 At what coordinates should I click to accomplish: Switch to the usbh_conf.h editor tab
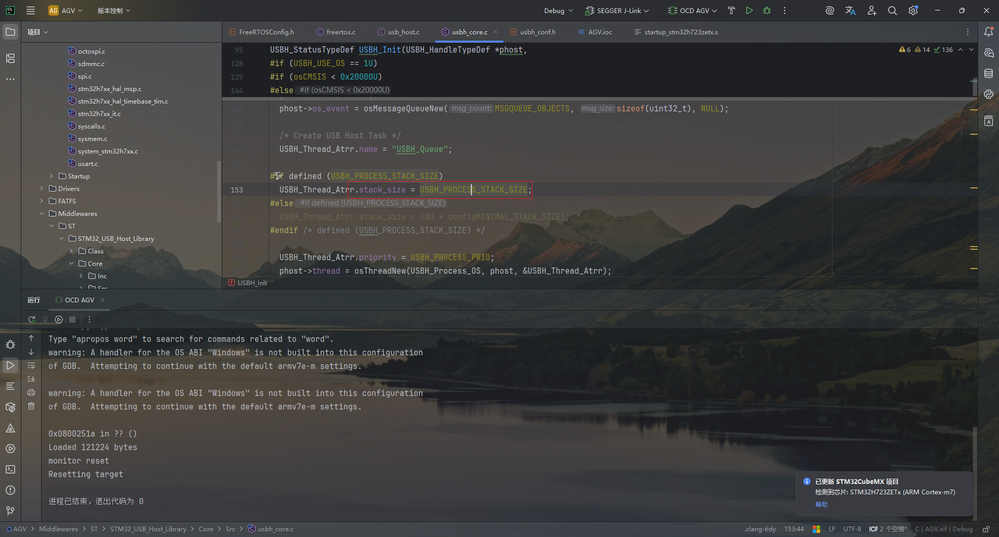(x=537, y=32)
